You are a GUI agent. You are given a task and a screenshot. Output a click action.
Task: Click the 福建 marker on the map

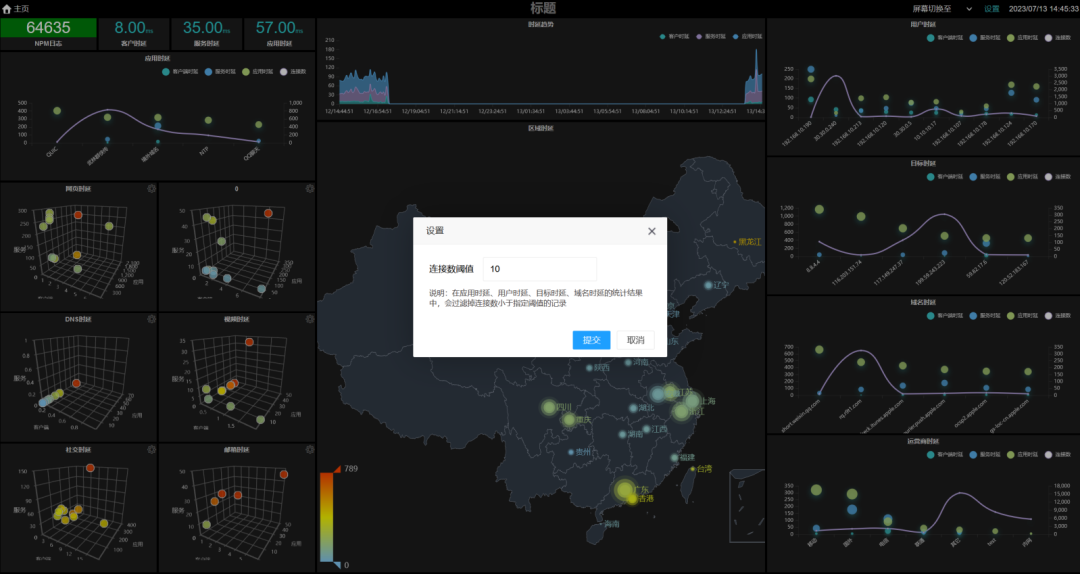[x=675, y=458]
